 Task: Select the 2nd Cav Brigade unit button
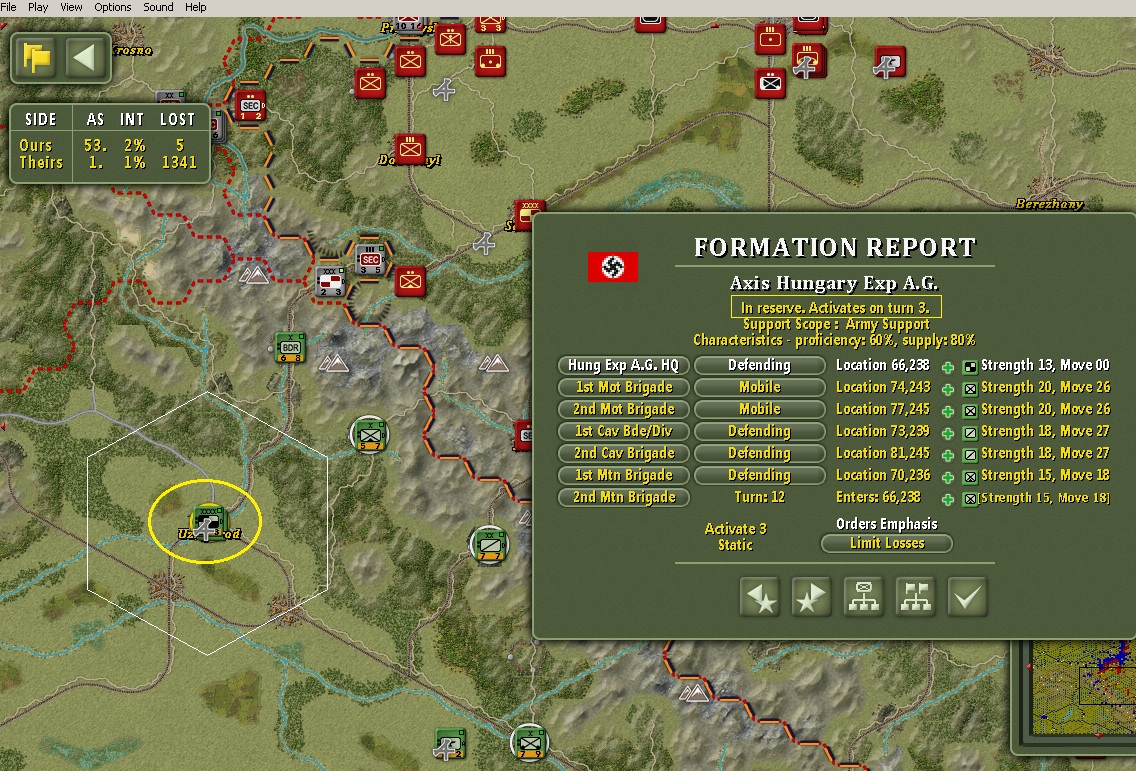(x=623, y=454)
